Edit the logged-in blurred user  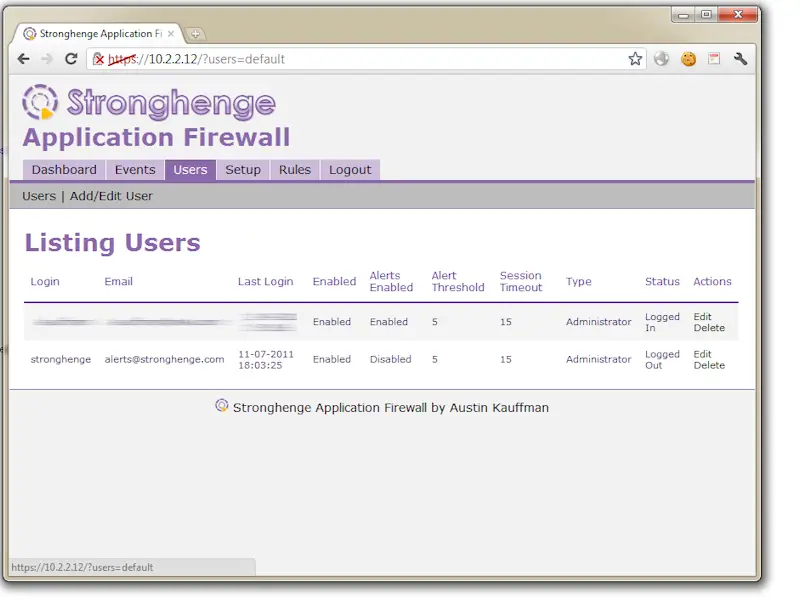pyautogui.click(x=703, y=316)
